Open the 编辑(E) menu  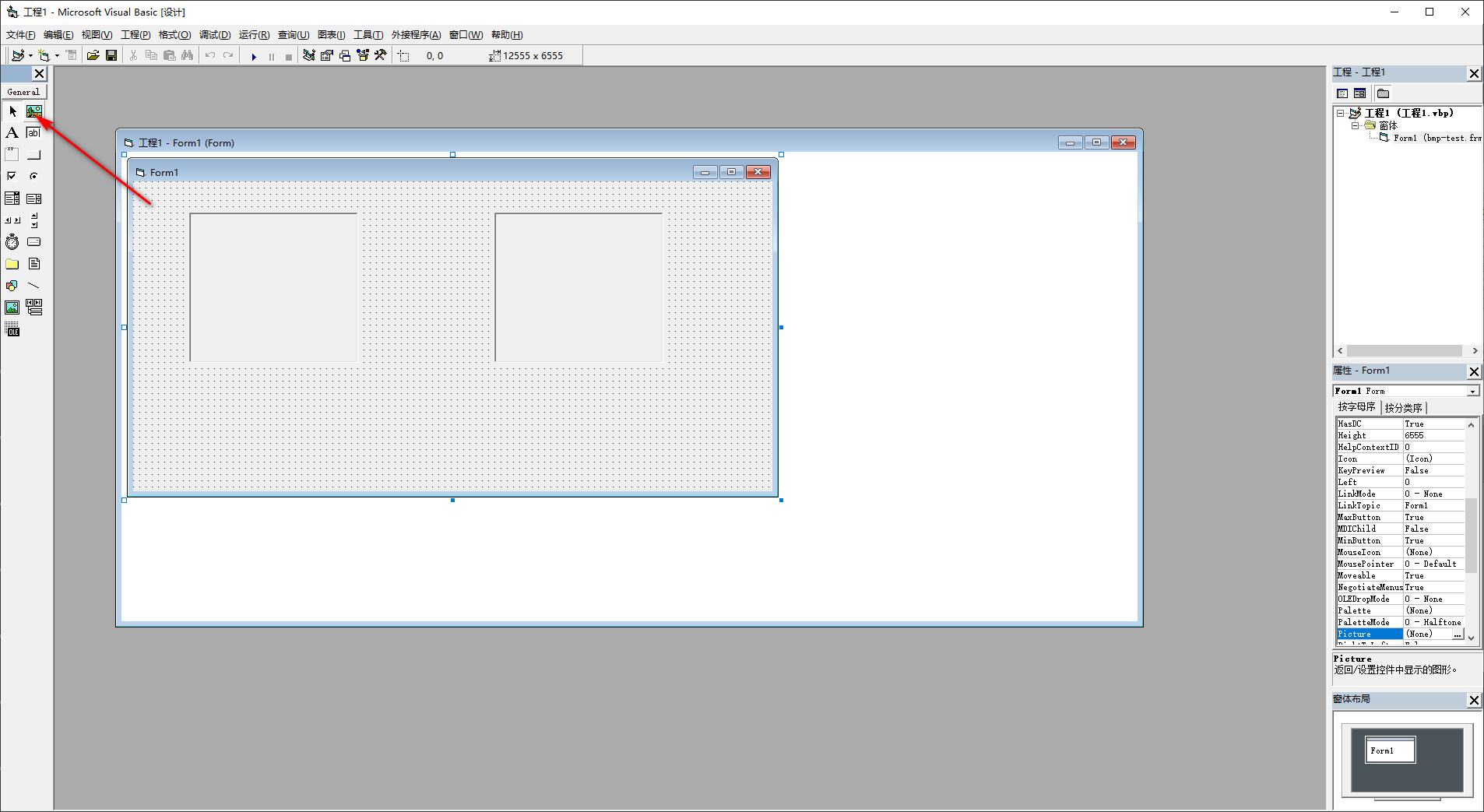pos(58,35)
